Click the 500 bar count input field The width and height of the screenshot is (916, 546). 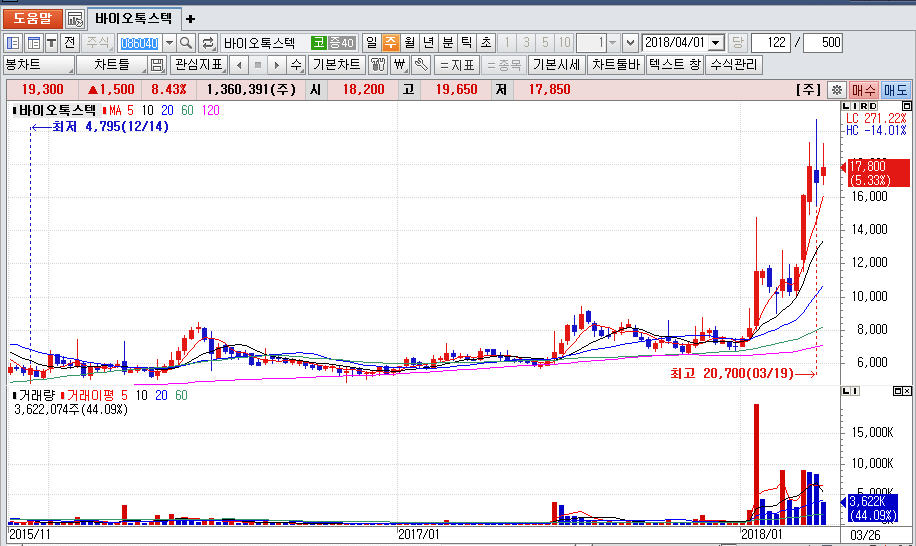point(823,43)
